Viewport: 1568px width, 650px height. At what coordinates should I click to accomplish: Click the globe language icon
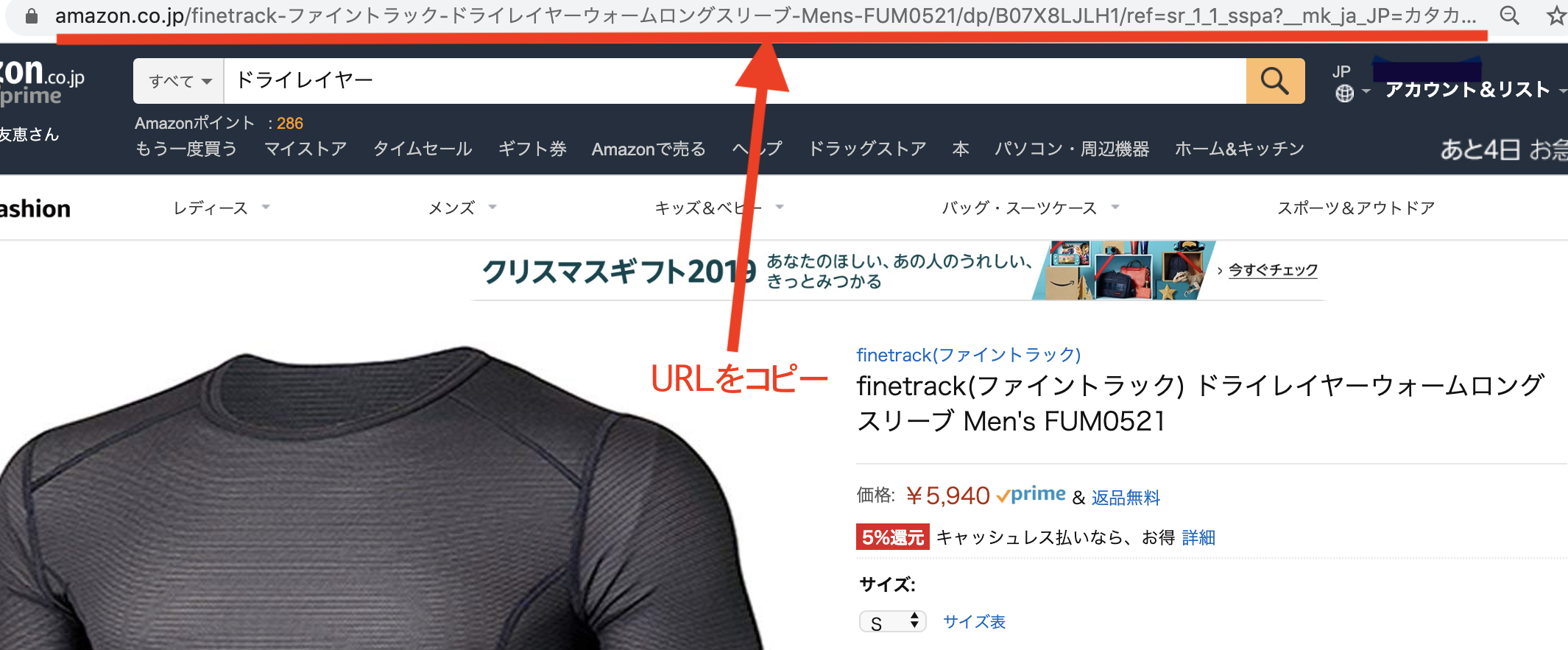coord(1345,93)
